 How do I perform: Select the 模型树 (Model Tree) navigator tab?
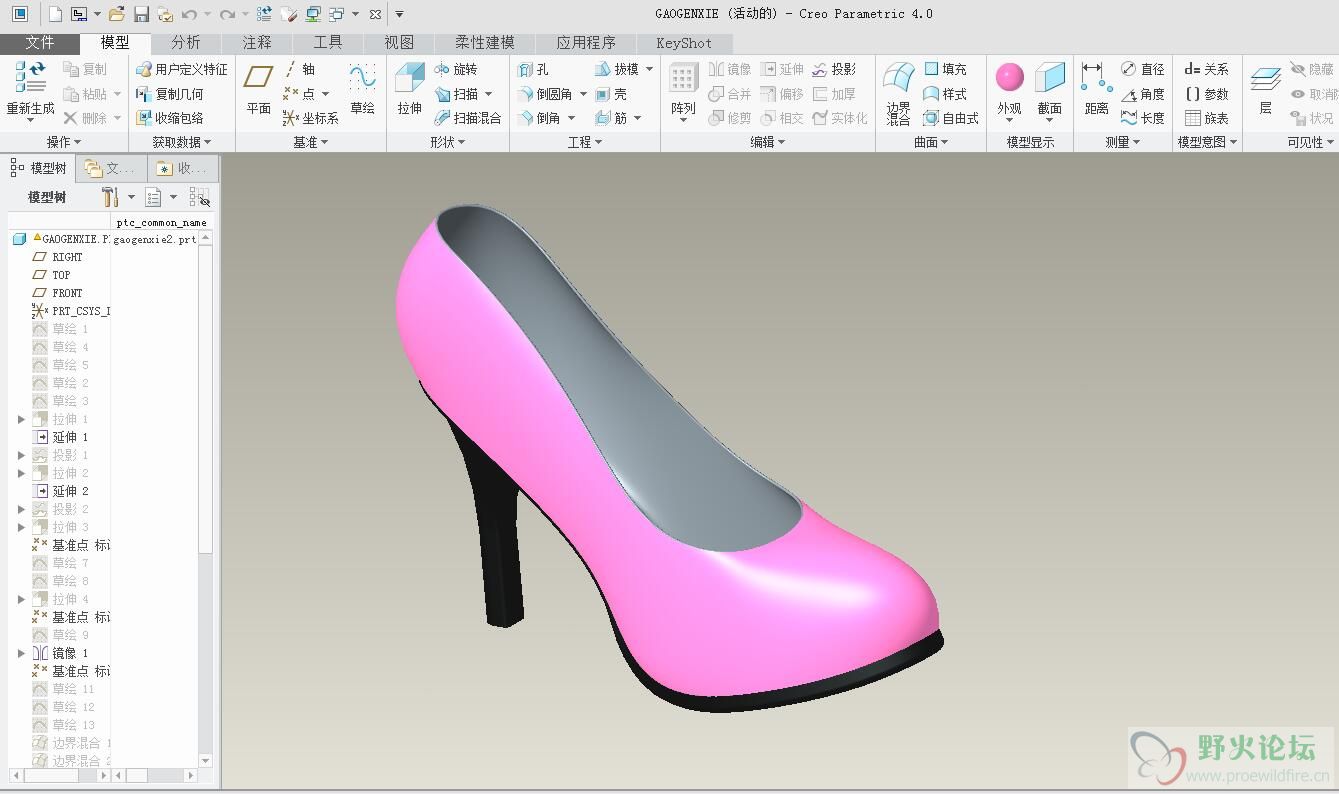pyautogui.click(x=39, y=168)
